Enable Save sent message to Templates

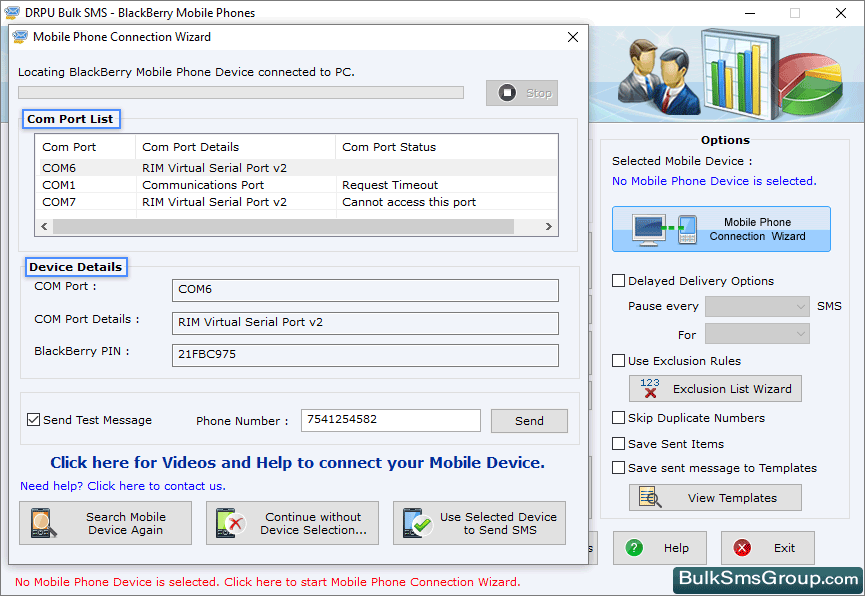click(618, 468)
